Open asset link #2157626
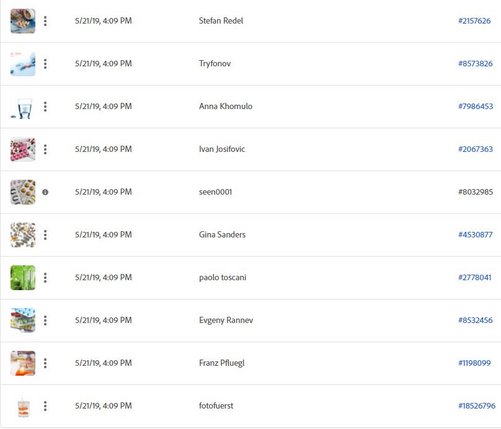Screen dimensions: 501x429 (474, 21)
